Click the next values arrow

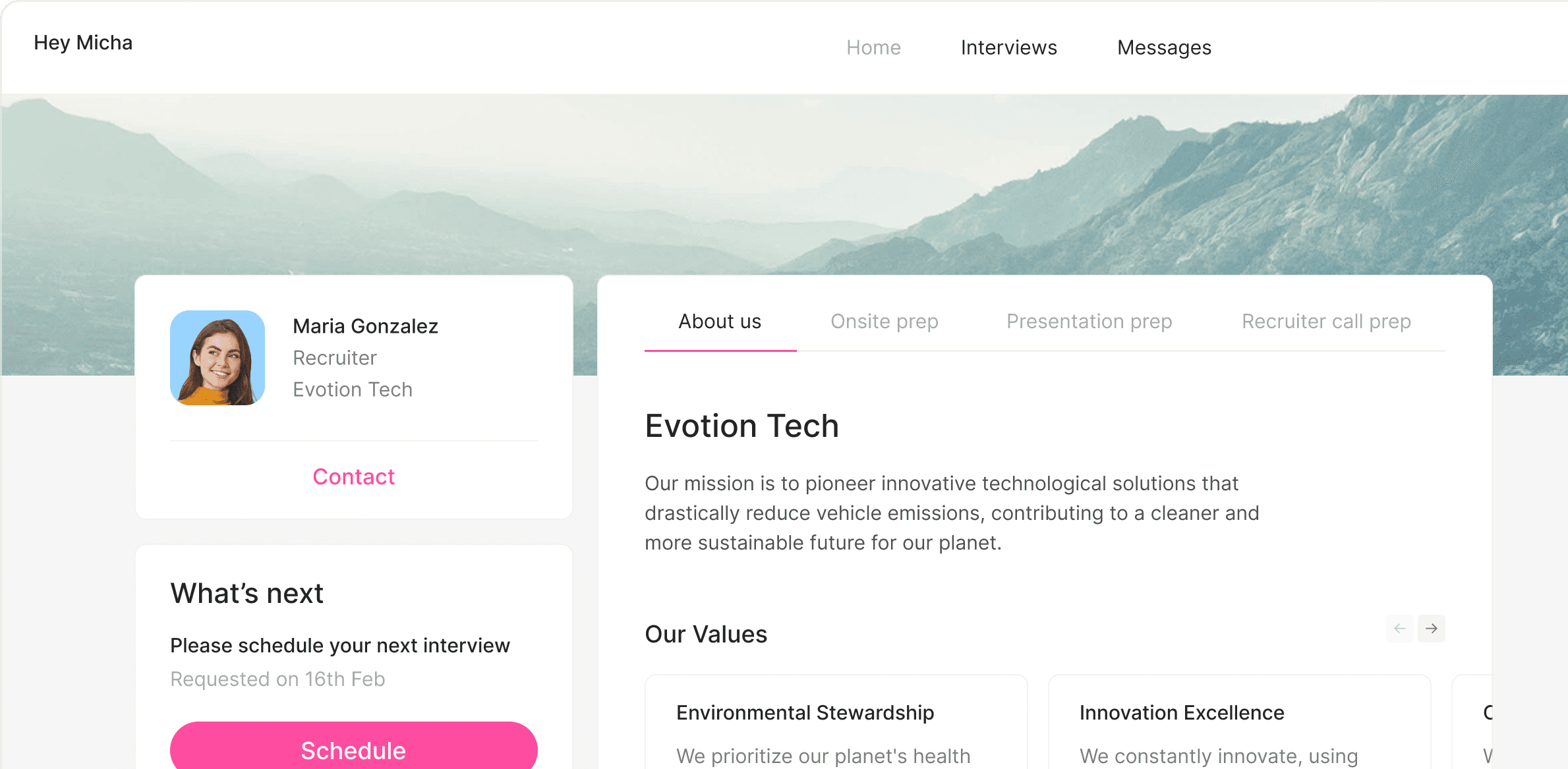1431,629
